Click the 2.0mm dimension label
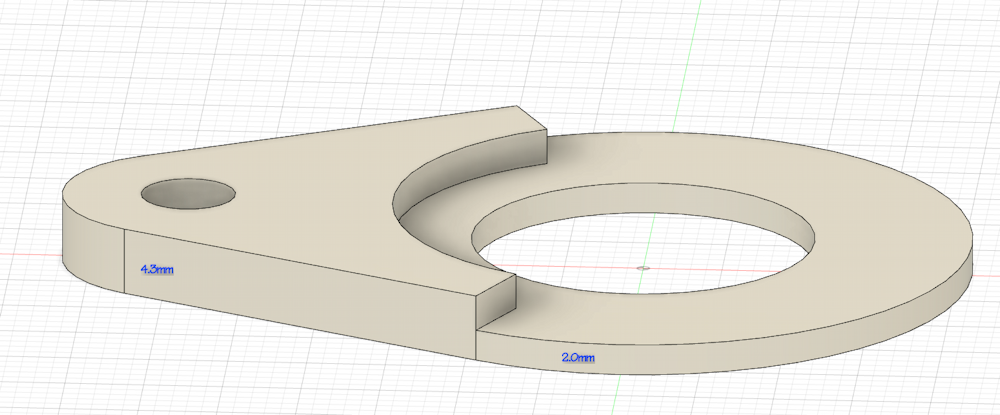Viewport: 1000px width, 415px height. pos(579,357)
